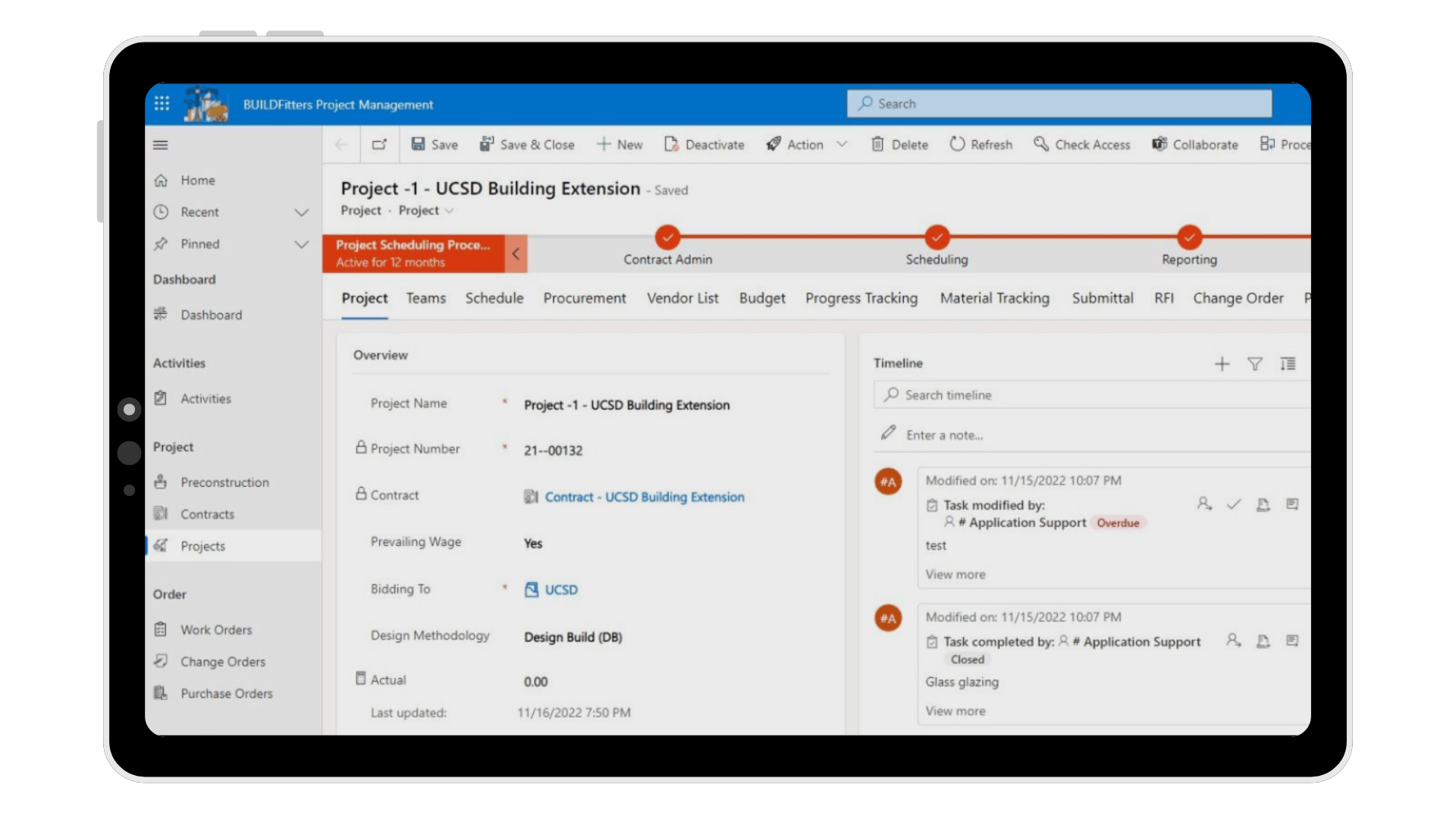Open Collaborate option
1456x819 pixels.
tap(1195, 144)
